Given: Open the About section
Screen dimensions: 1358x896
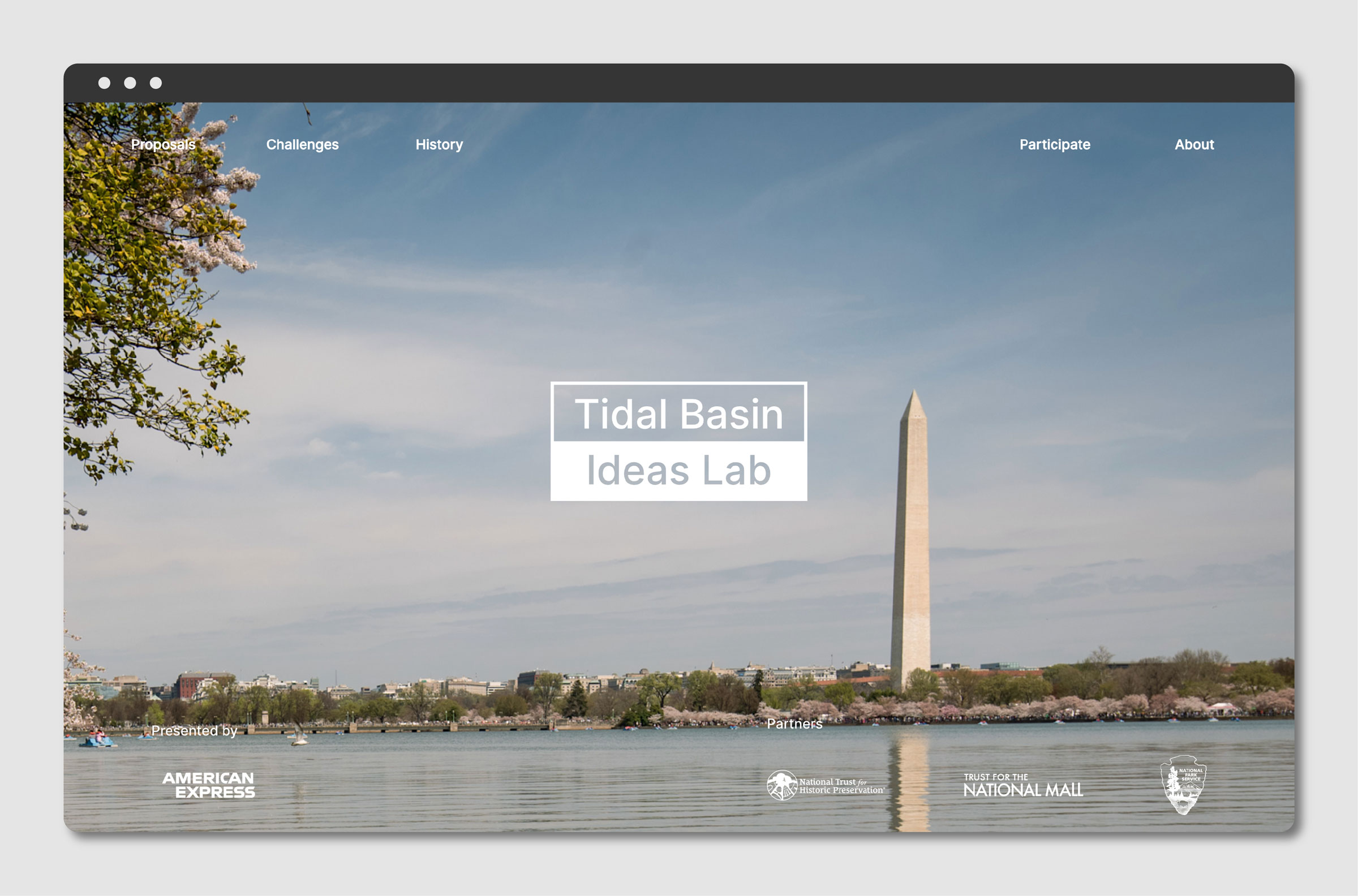Looking at the screenshot, I should pos(1194,143).
